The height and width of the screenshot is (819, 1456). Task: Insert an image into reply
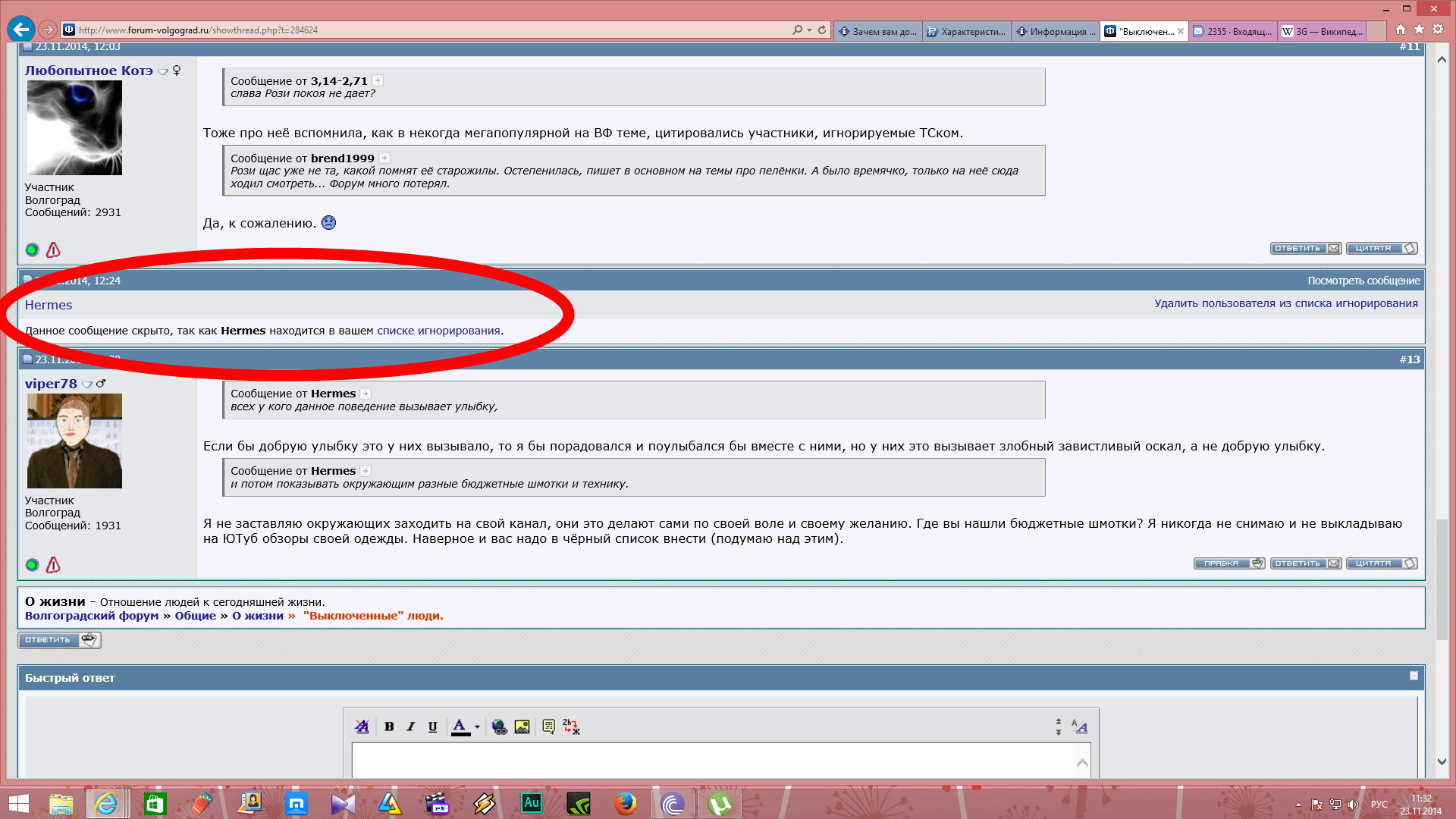tap(522, 726)
